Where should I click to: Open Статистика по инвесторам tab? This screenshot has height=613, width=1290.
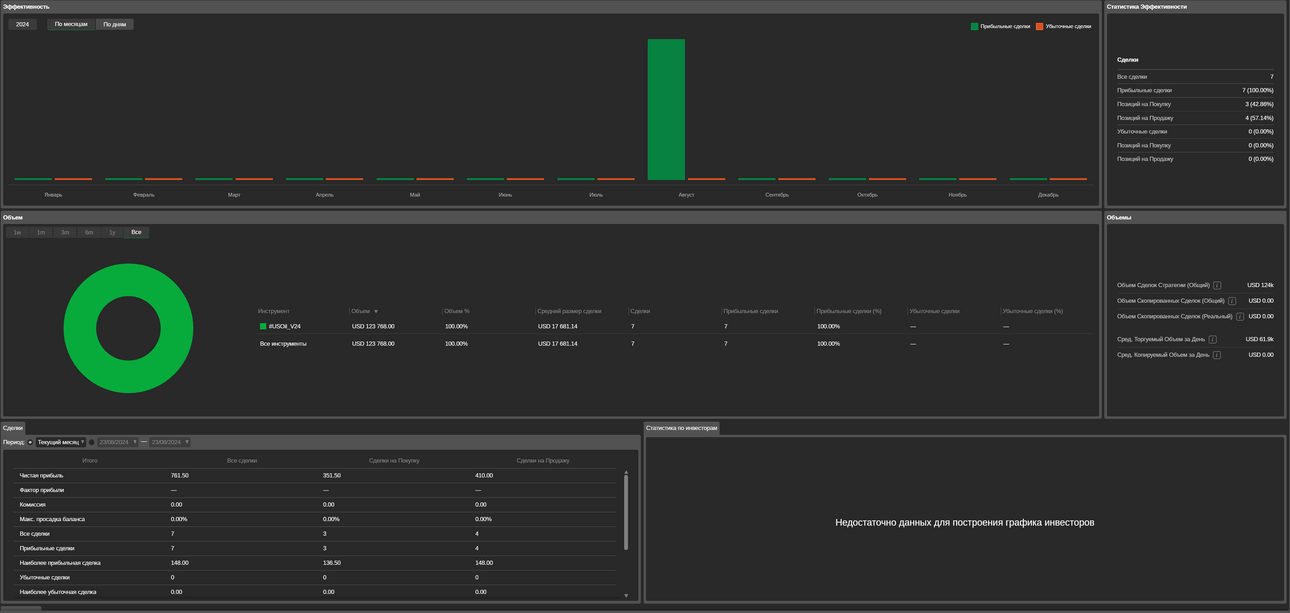pos(682,428)
